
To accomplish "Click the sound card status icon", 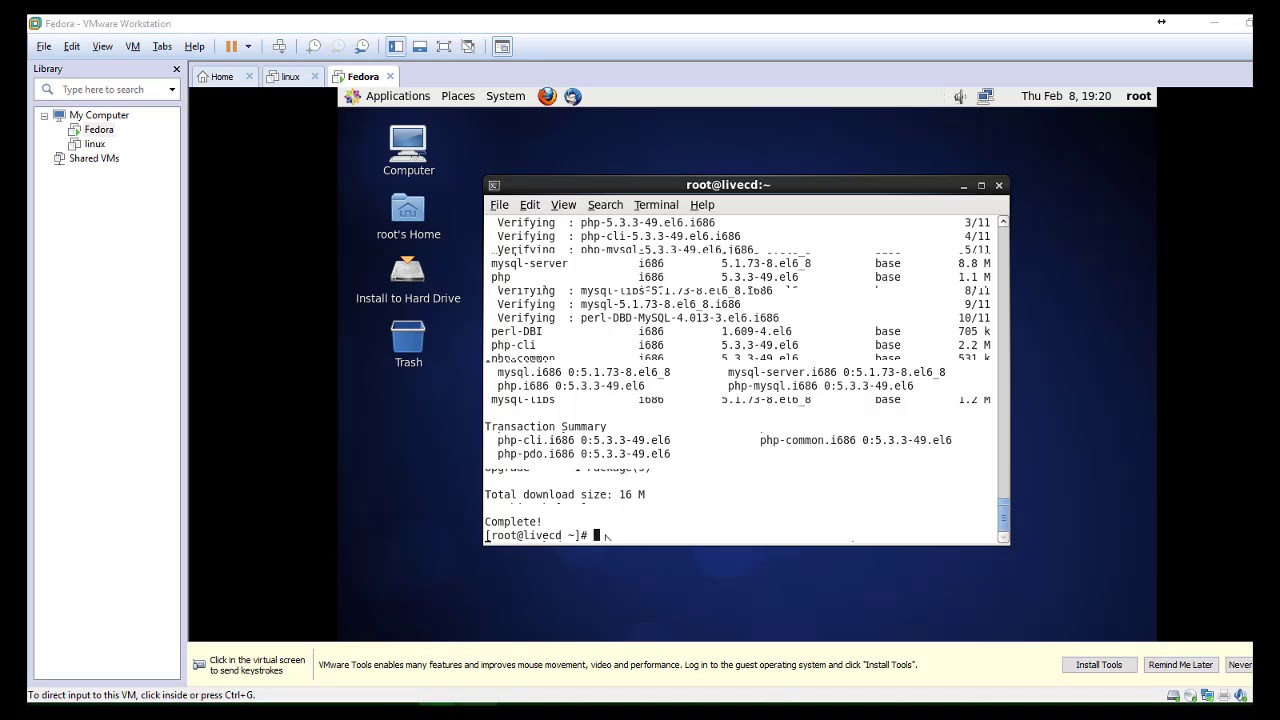I will pyautogui.click(x=1241, y=695).
